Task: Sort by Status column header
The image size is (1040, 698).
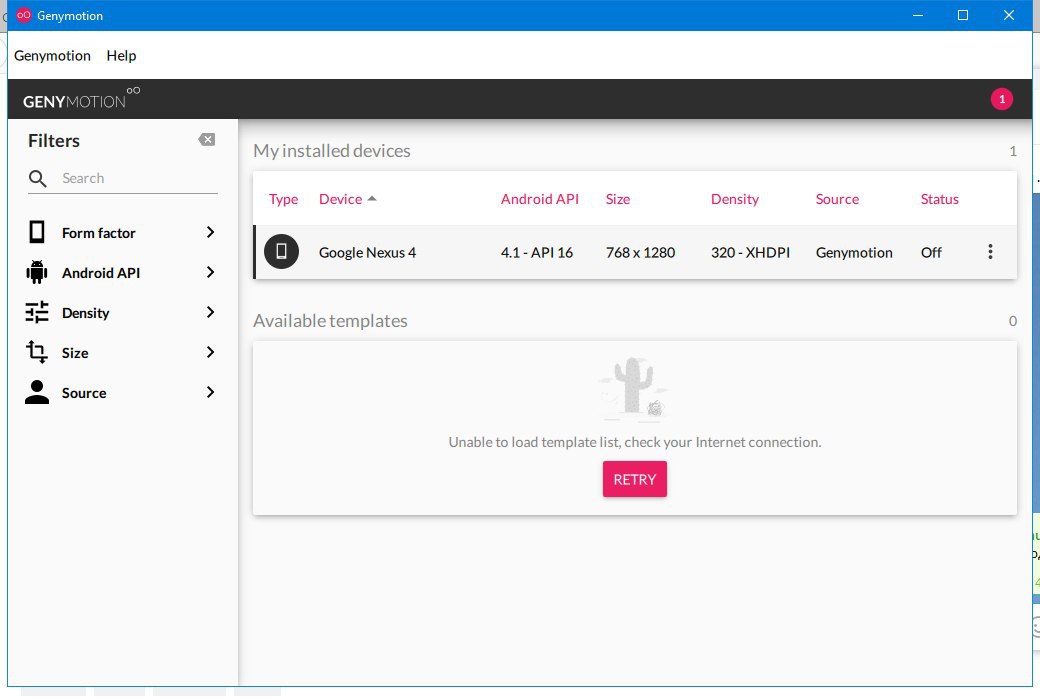Action: coord(939,199)
